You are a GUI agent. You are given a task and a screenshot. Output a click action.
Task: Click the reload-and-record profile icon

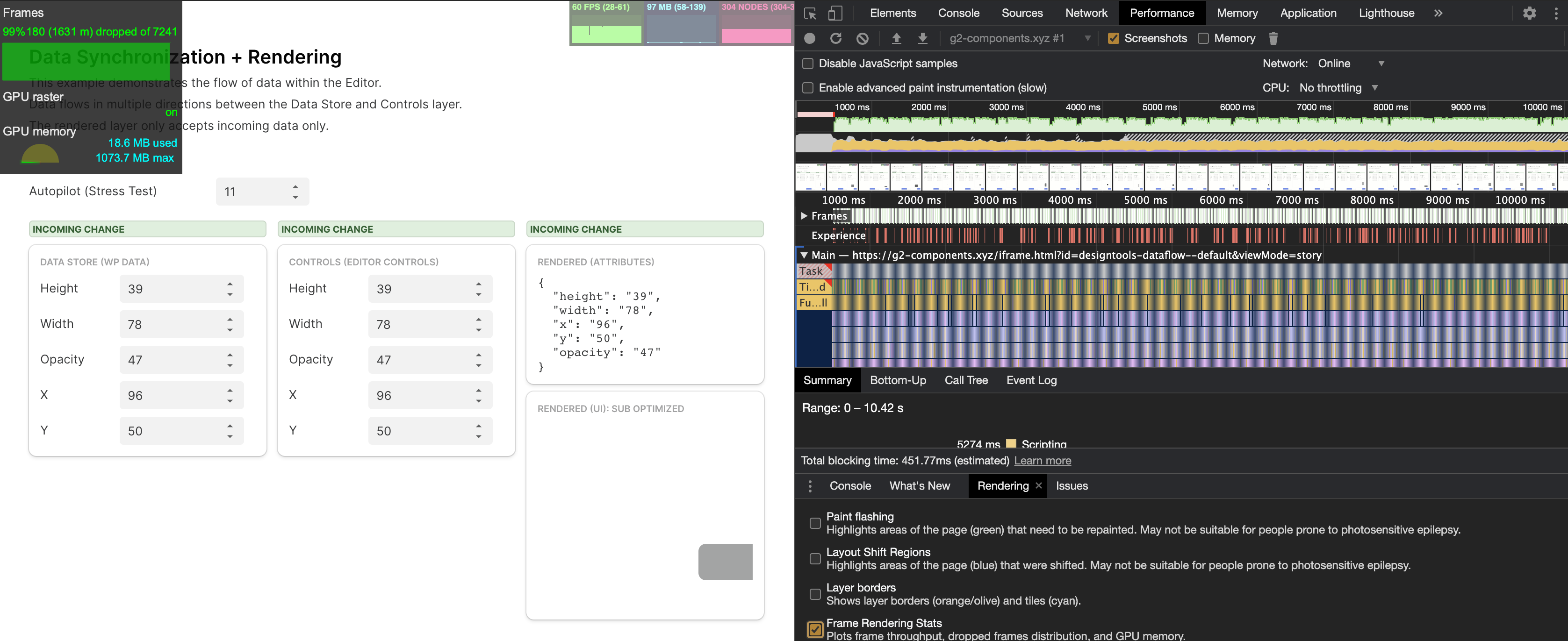[836, 38]
